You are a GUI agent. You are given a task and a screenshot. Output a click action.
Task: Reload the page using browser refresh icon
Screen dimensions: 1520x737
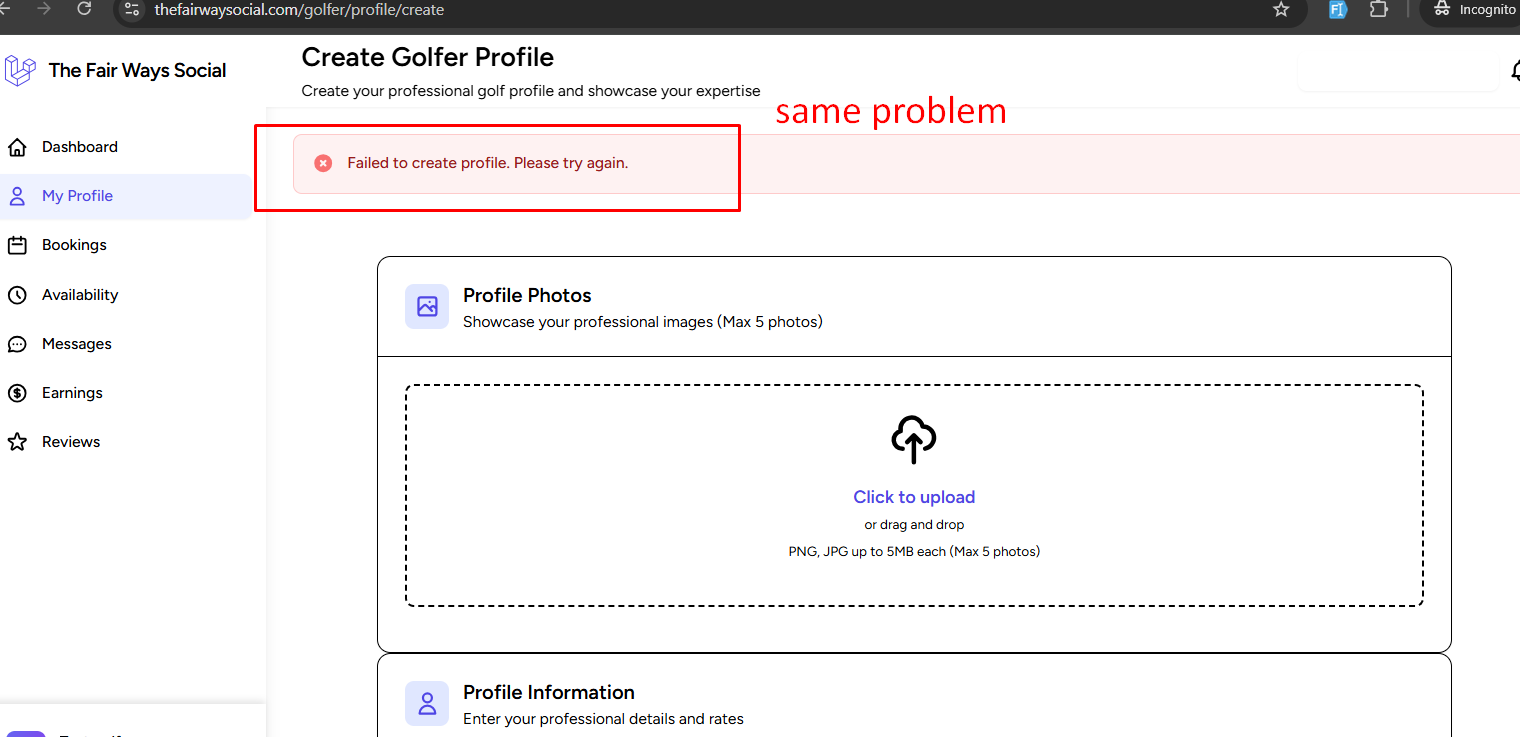point(84,9)
